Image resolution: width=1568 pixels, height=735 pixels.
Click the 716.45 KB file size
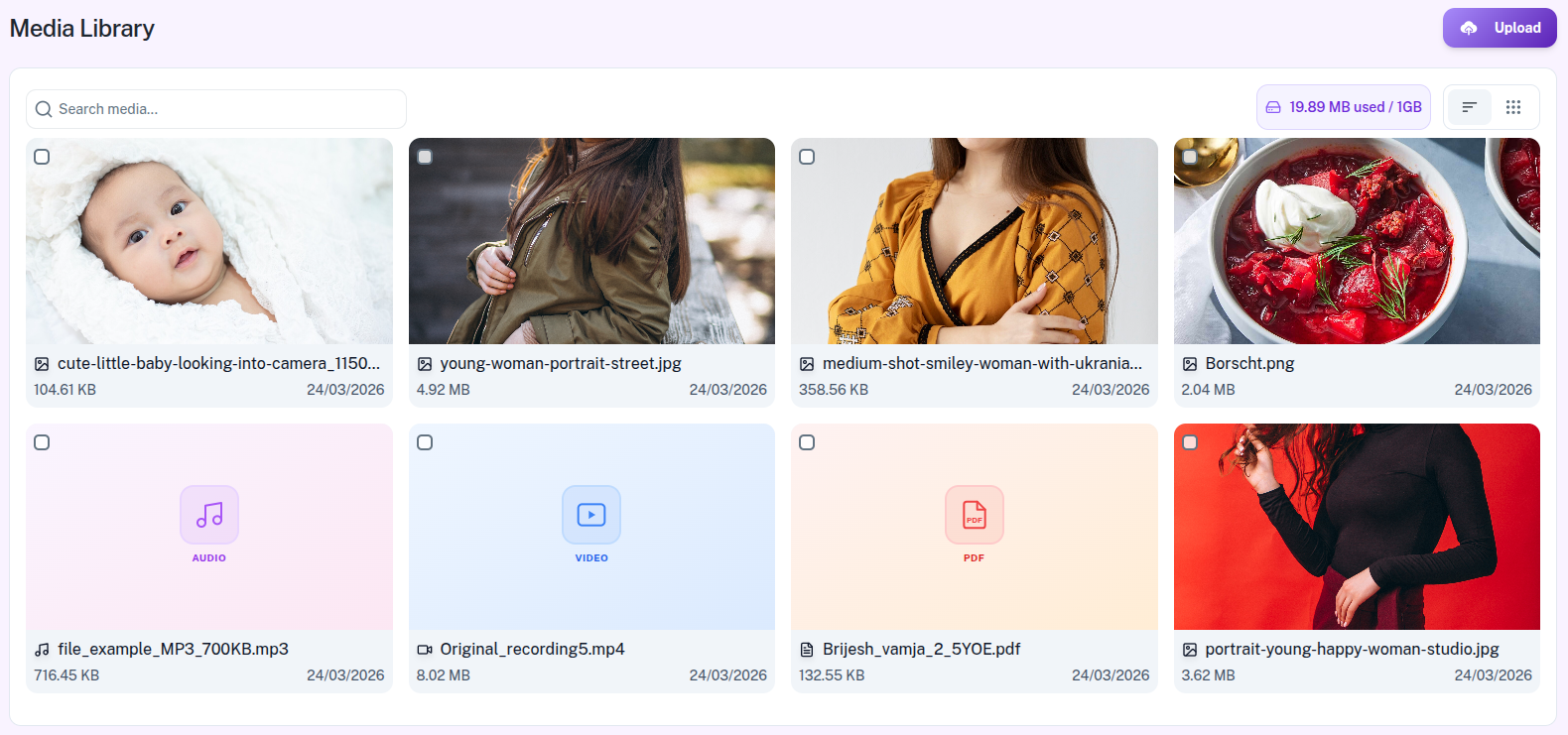(66, 675)
